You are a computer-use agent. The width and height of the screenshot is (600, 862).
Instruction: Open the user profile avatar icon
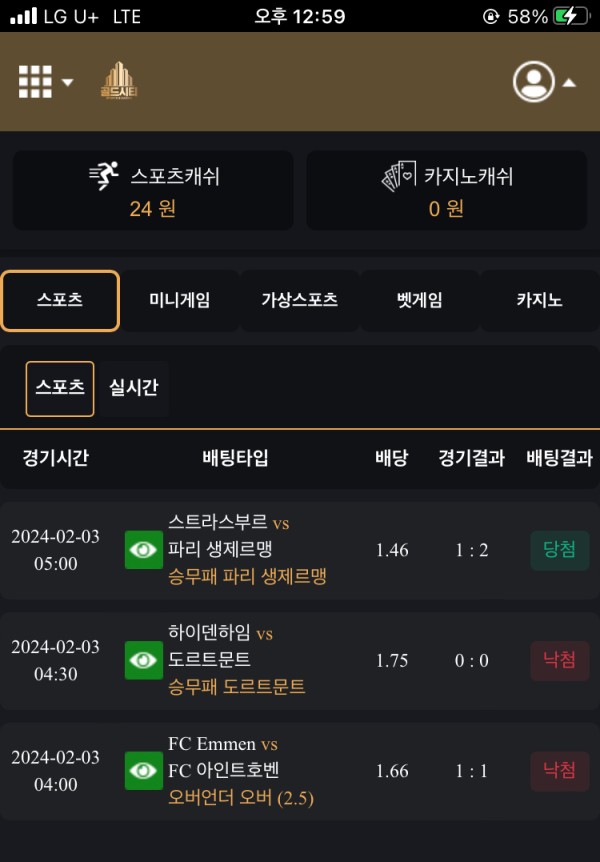[x=534, y=81]
